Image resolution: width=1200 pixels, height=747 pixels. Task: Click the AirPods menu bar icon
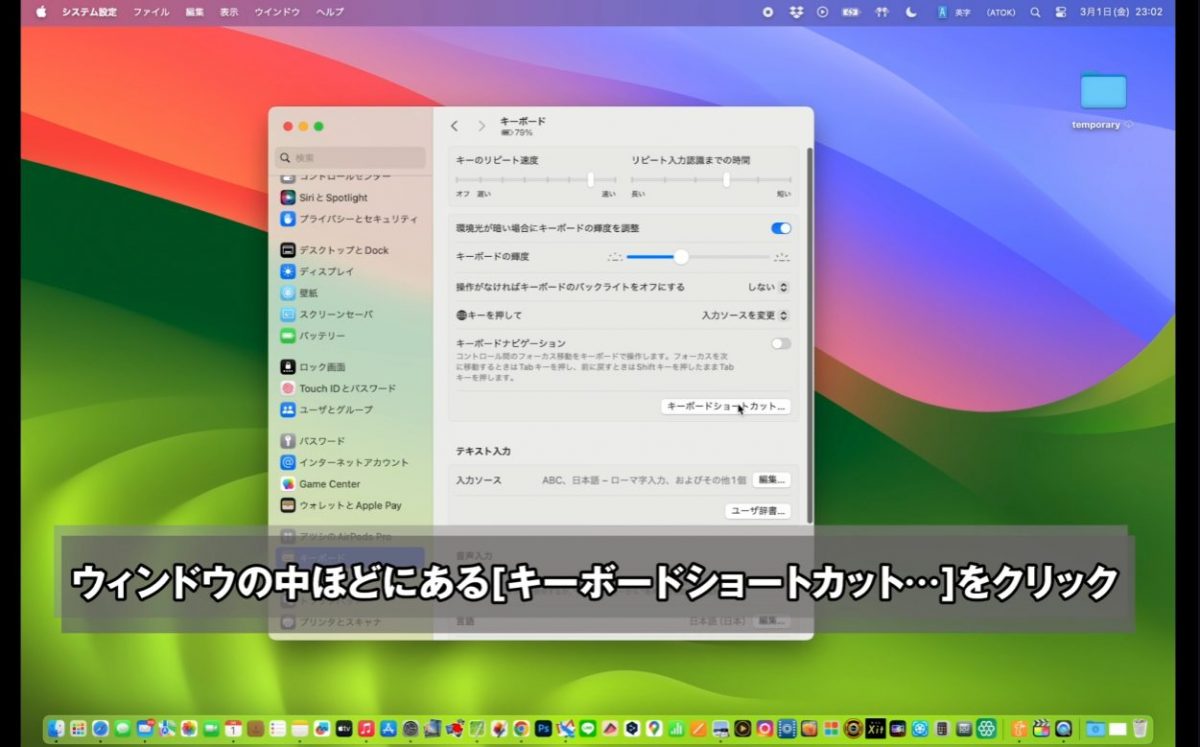point(881,12)
